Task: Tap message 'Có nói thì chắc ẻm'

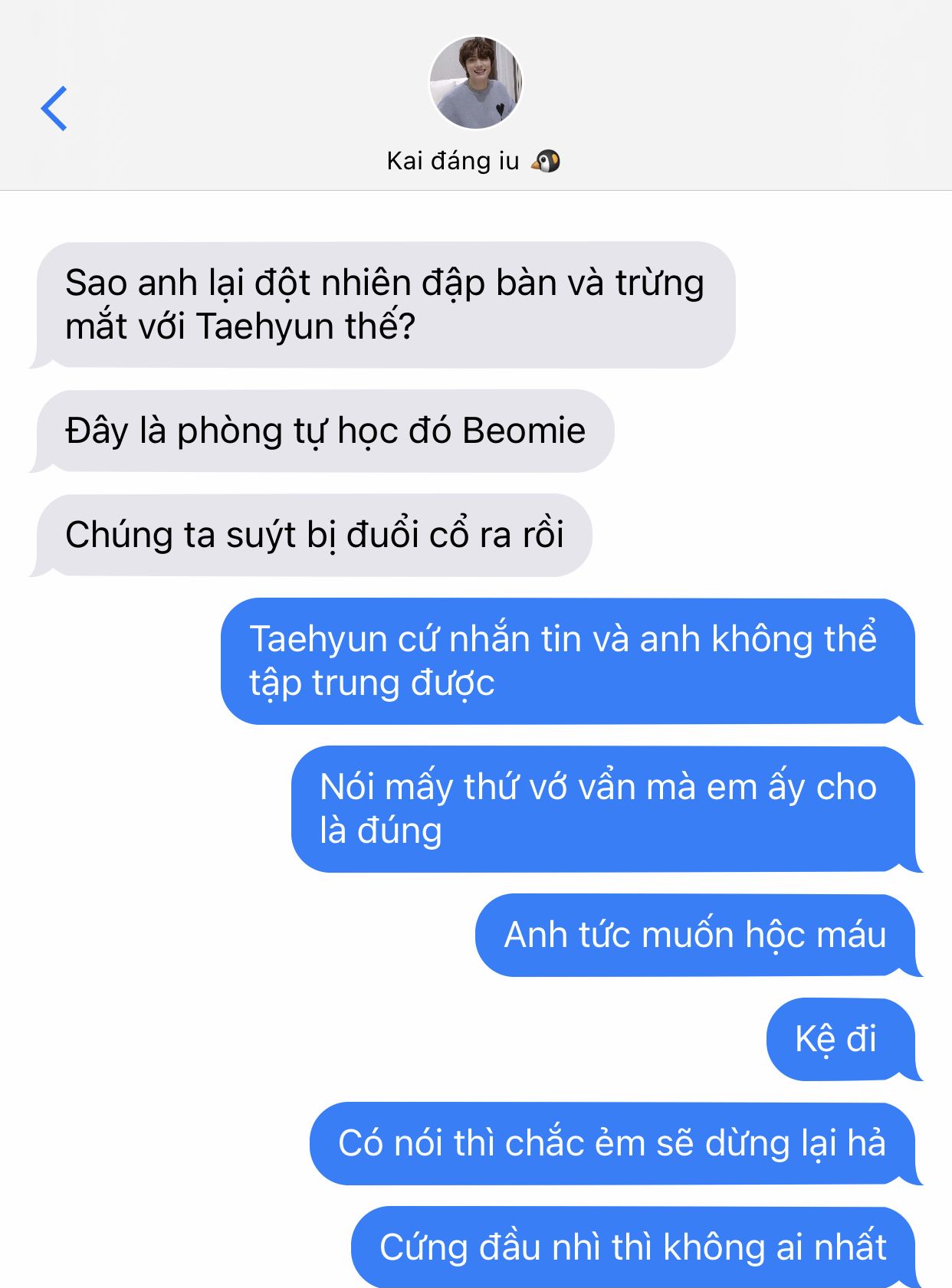Action: [616, 1143]
